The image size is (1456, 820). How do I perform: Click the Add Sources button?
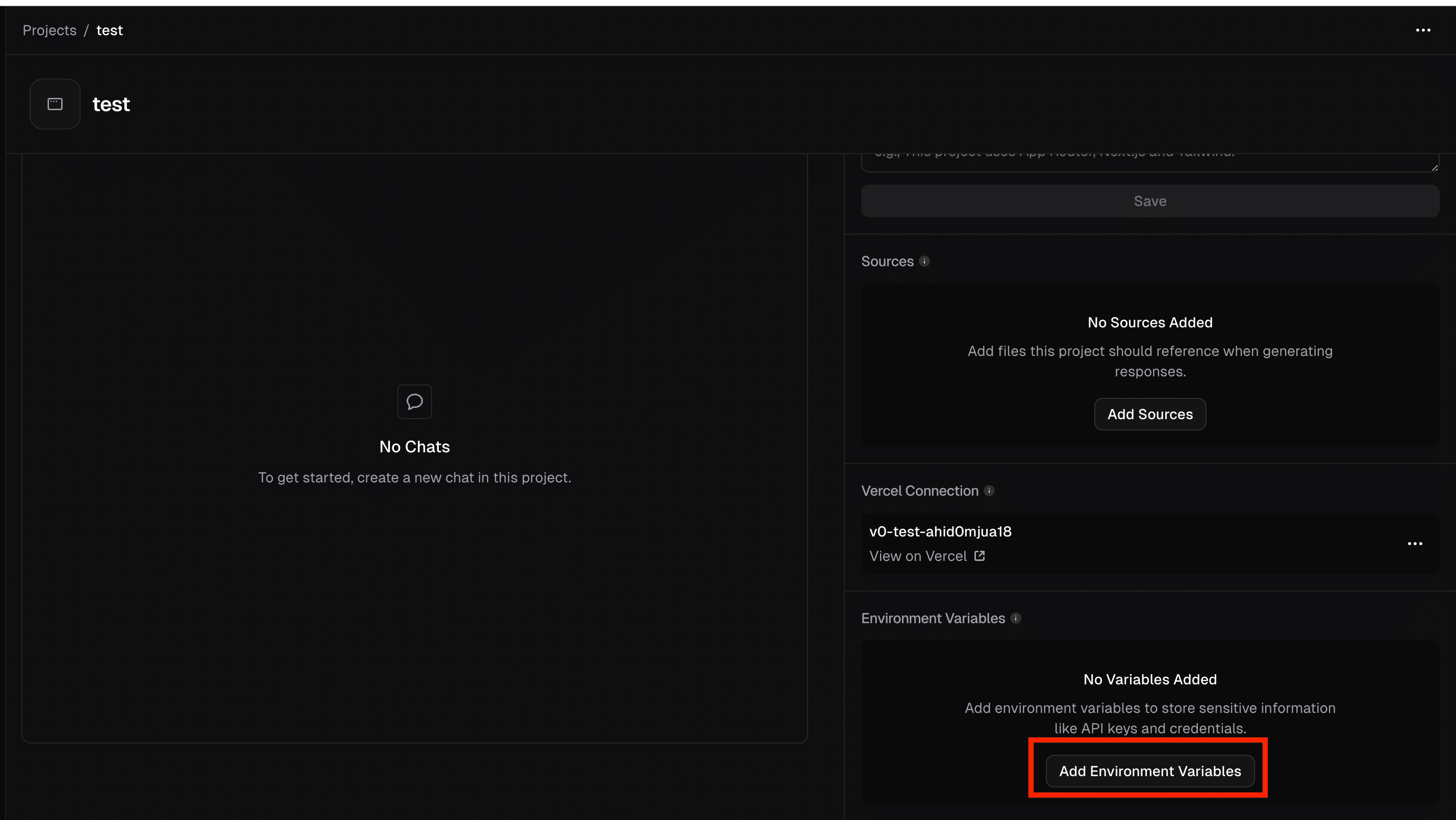point(1150,414)
